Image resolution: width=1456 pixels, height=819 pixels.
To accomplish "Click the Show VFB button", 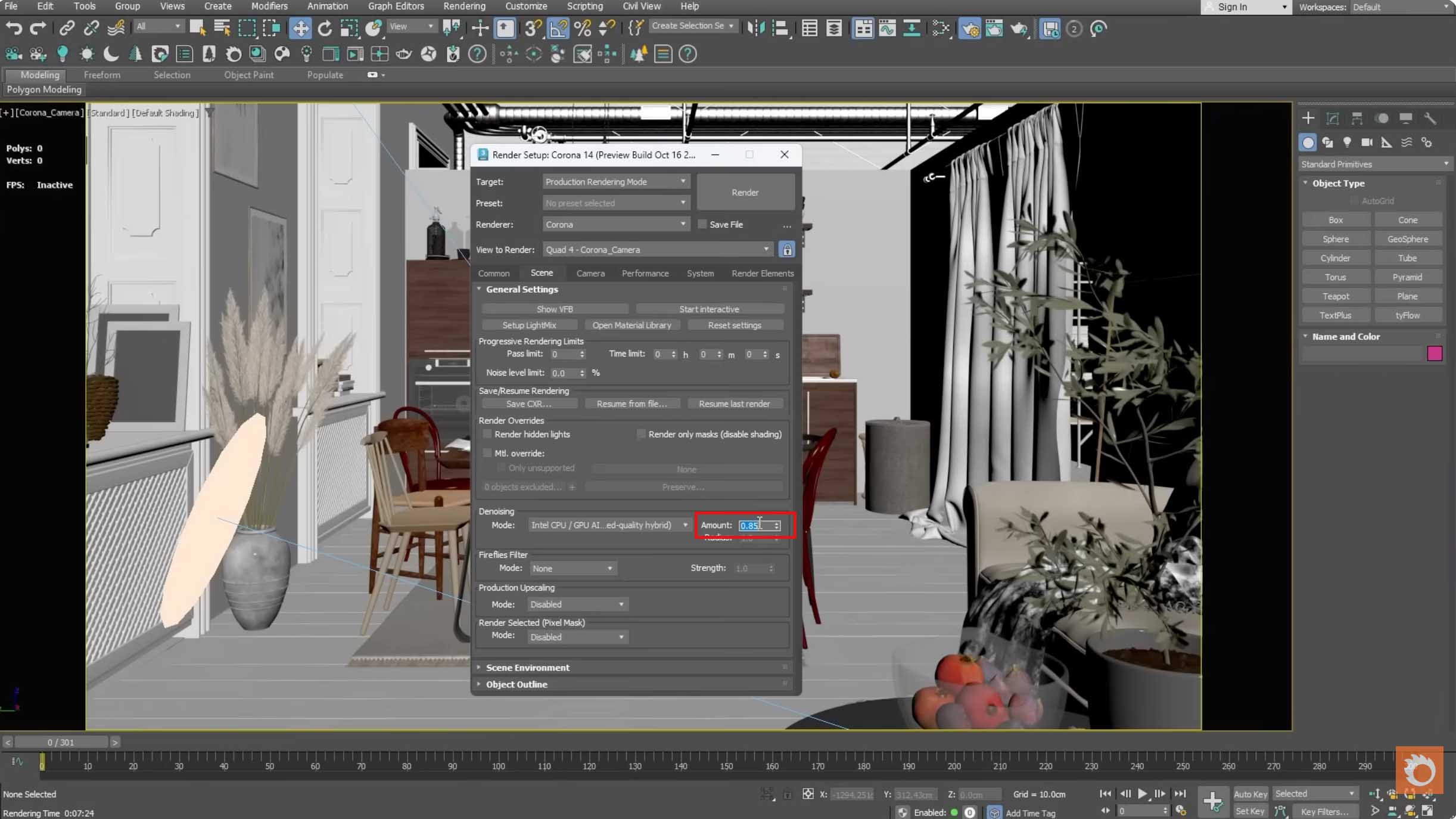I will 555,309.
